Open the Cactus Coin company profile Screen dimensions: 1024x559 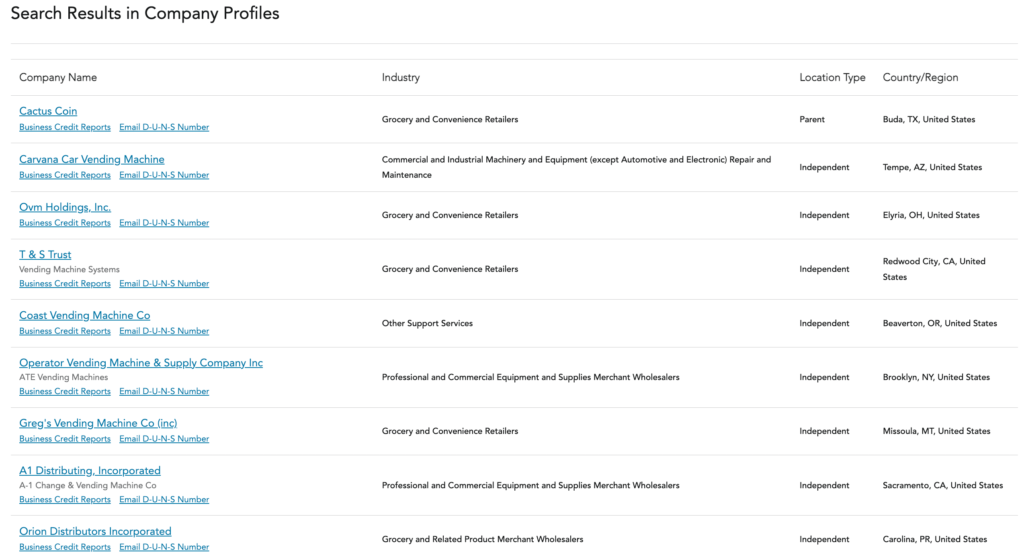(48, 111)
